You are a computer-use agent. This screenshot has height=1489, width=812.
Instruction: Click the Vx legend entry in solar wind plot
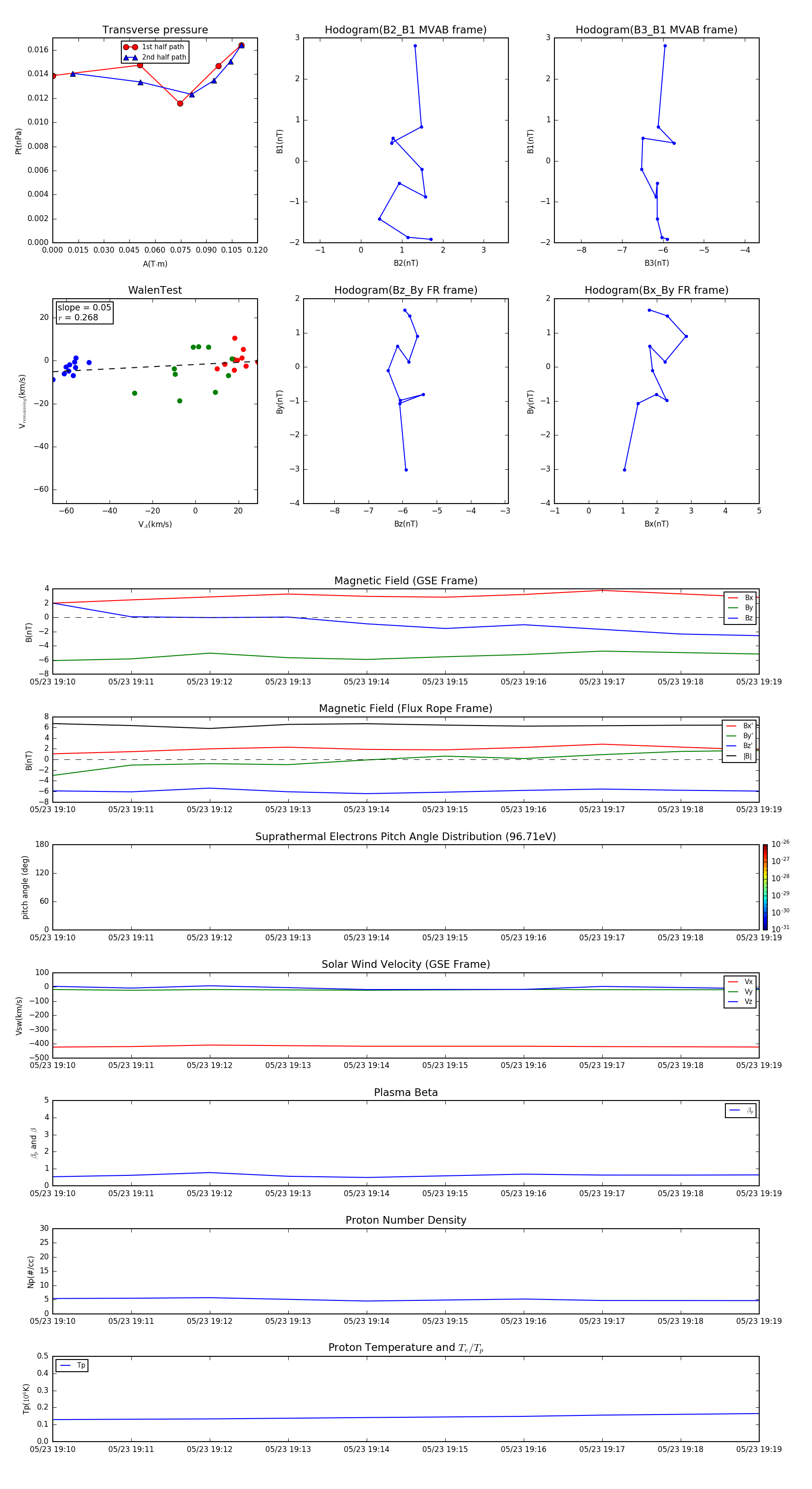[x=740, y=981]
